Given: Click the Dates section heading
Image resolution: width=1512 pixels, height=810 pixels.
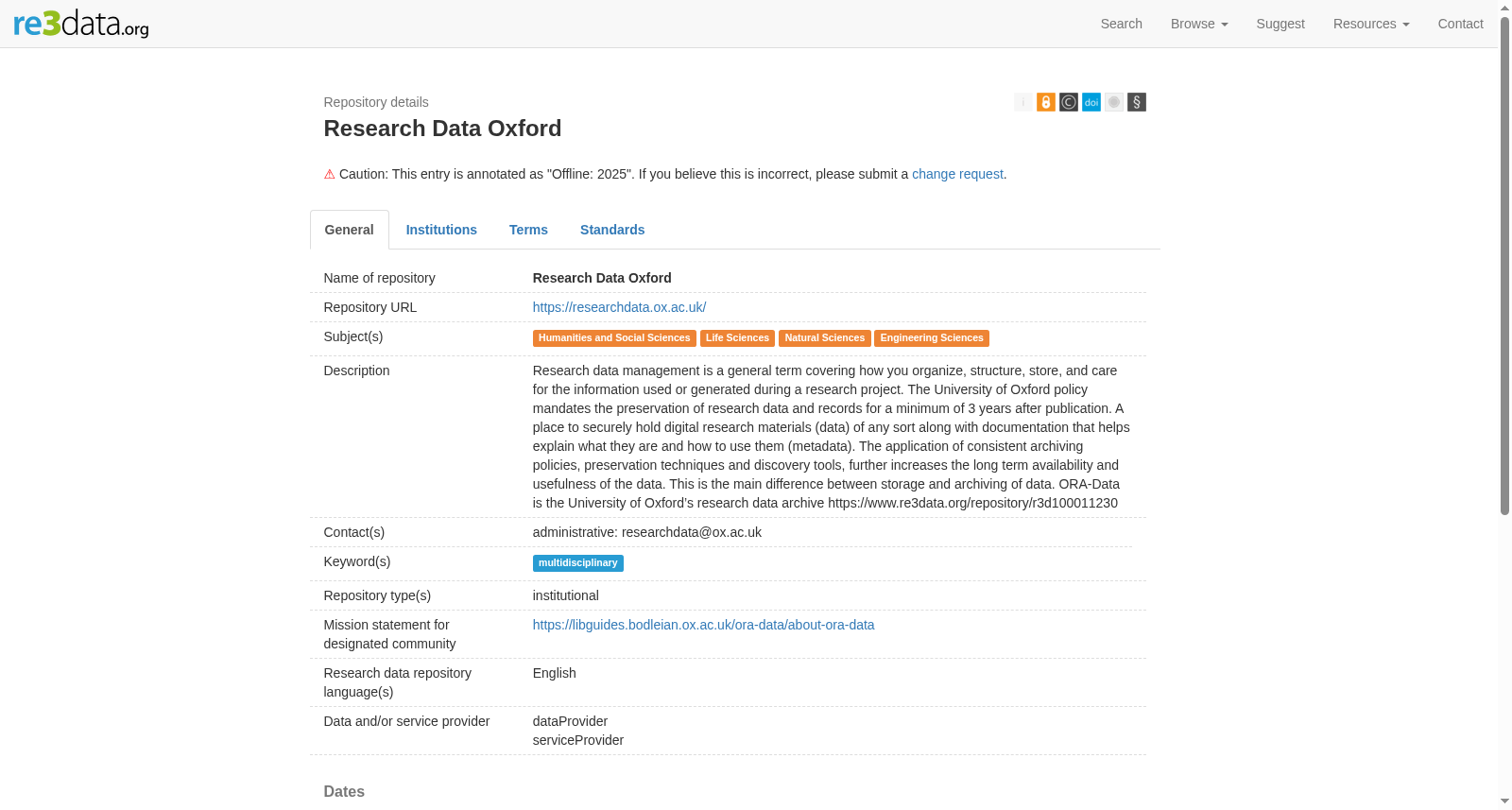Looking at the screenshot, I should point(344,792).
